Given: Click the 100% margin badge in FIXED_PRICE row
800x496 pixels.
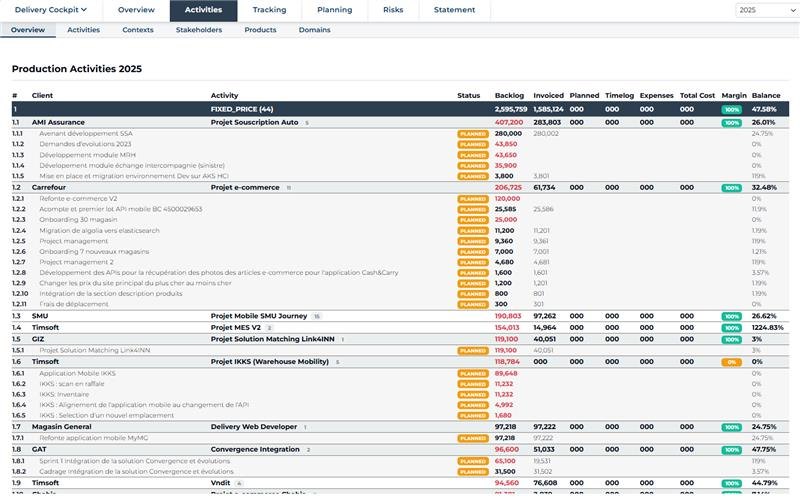Looking at the screenshot, I should tap(731, 110).
